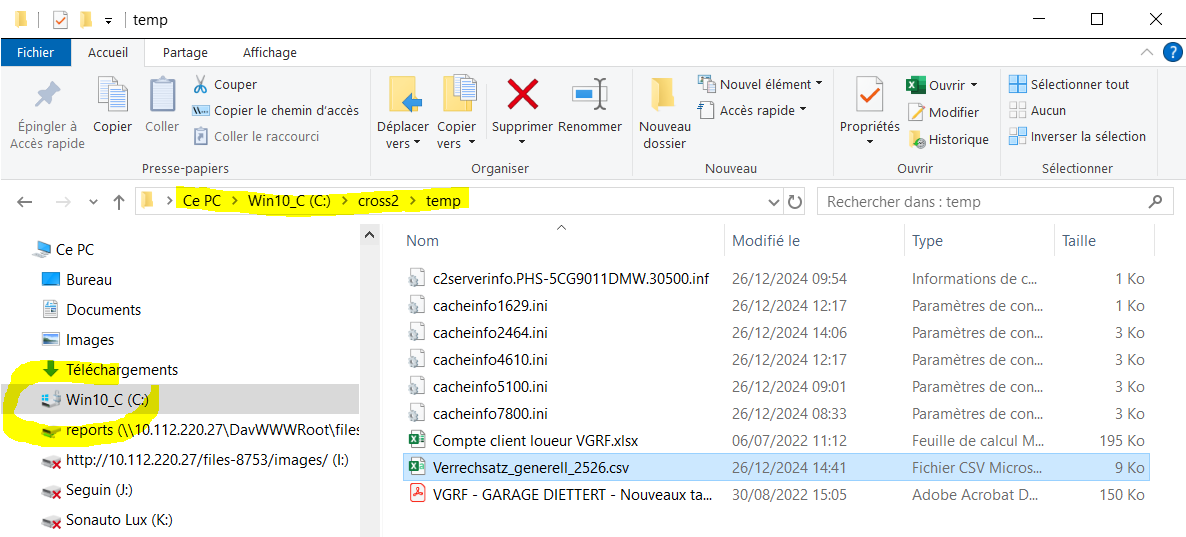Screen dimensions: 1186x537
Task: Collapse the ribbon with the chevron
Action: [1147, 52]
